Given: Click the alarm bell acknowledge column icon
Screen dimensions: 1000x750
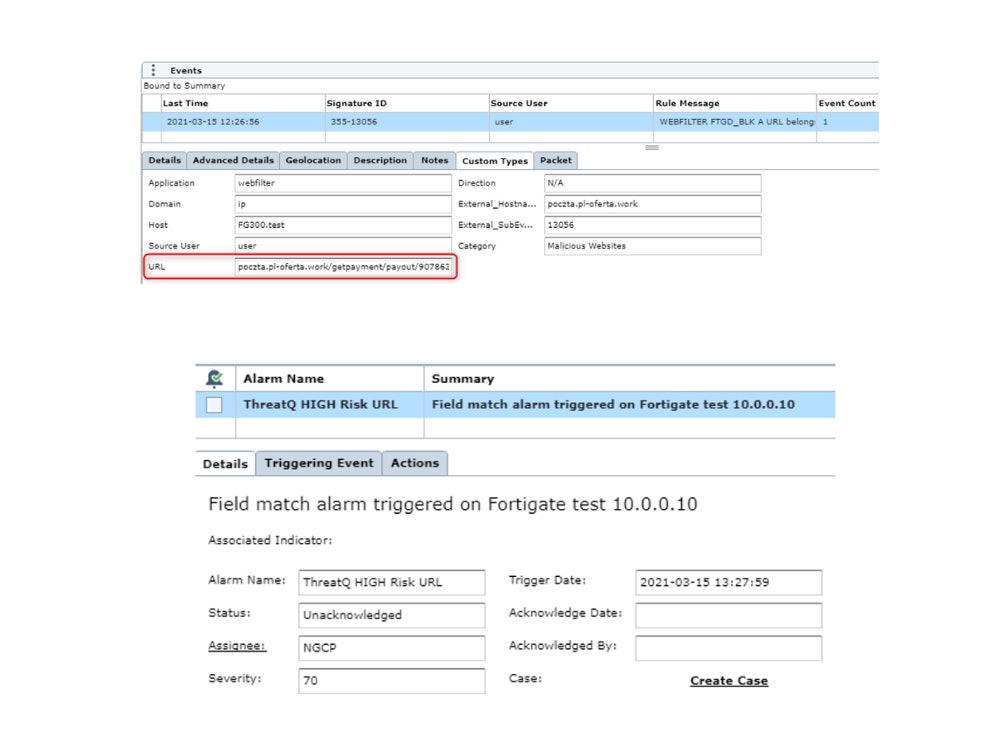Looking at the screenshot, I should (213, 379).
